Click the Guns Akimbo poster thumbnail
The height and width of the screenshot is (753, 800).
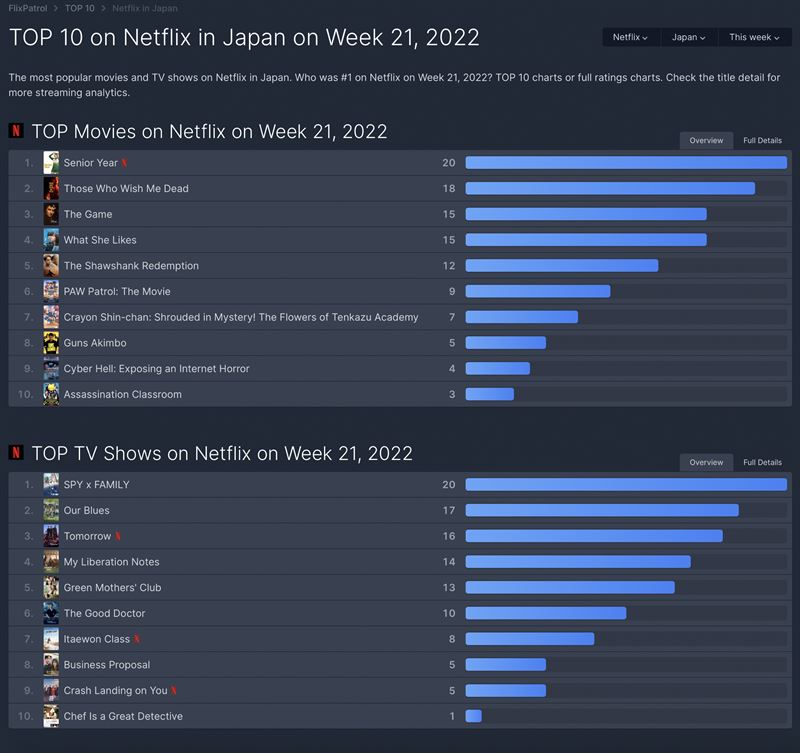click(51, 343)
